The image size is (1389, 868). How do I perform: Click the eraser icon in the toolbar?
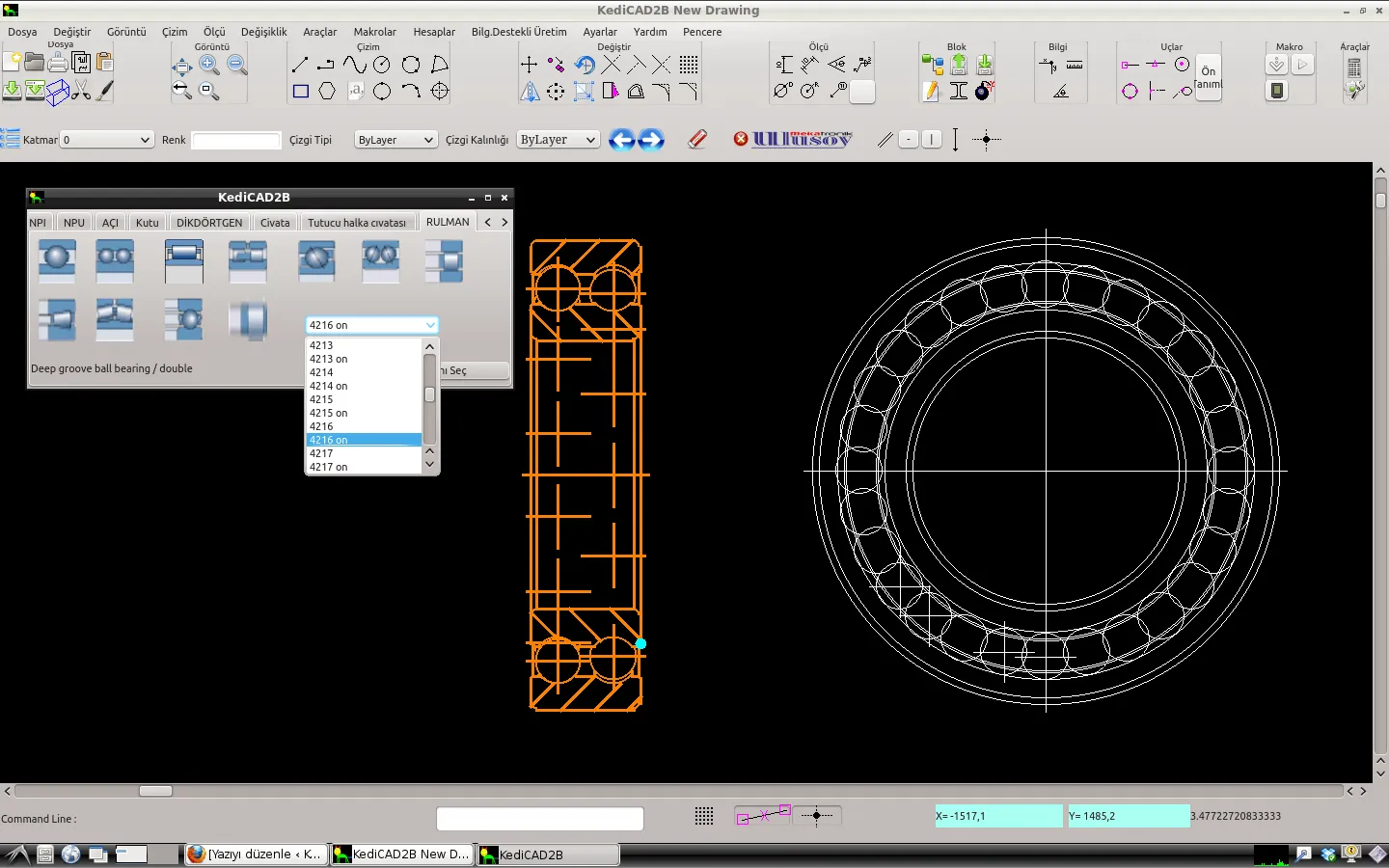click(x=696, y=140)
